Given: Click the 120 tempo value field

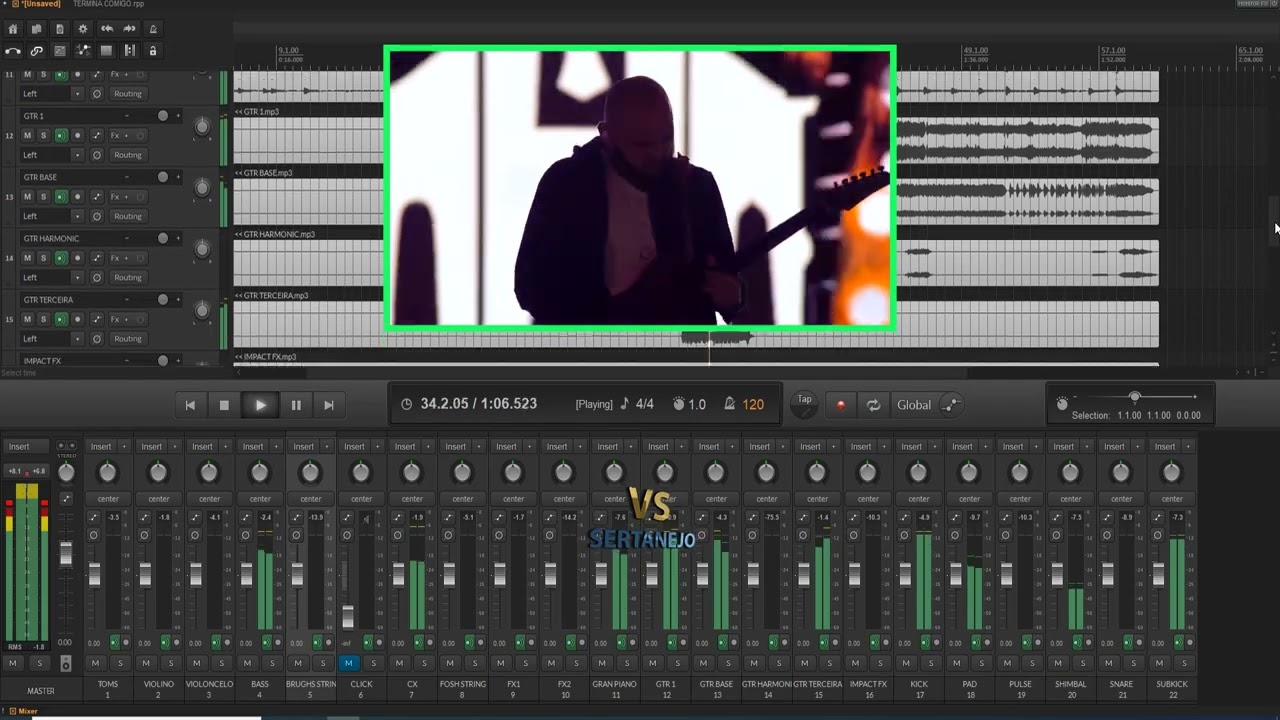Looking at the screenshot, I should [753, 405].
